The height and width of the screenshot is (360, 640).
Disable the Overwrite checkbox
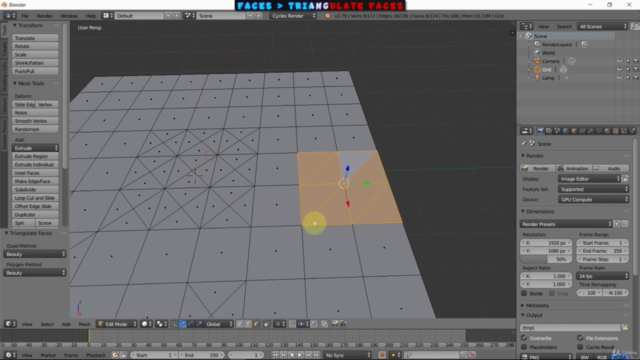click(x=524, y=338)
